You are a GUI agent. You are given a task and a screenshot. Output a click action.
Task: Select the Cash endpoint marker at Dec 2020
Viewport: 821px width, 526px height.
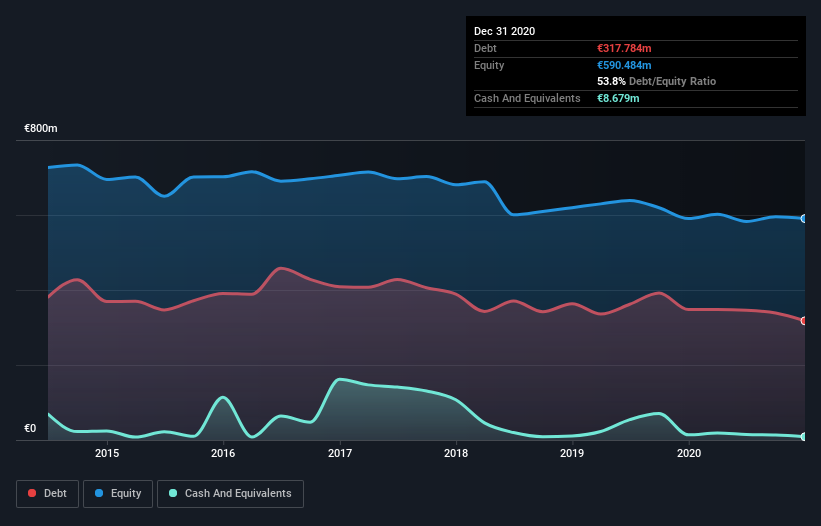[804, 437]
